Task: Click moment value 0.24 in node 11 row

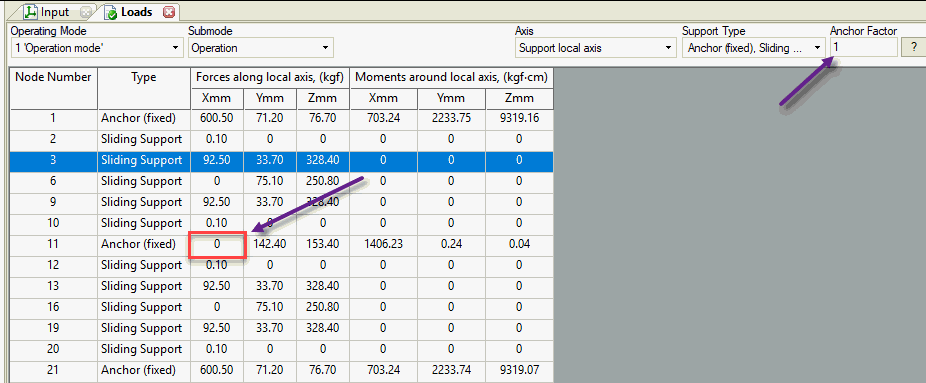Action: click(452, 244)
